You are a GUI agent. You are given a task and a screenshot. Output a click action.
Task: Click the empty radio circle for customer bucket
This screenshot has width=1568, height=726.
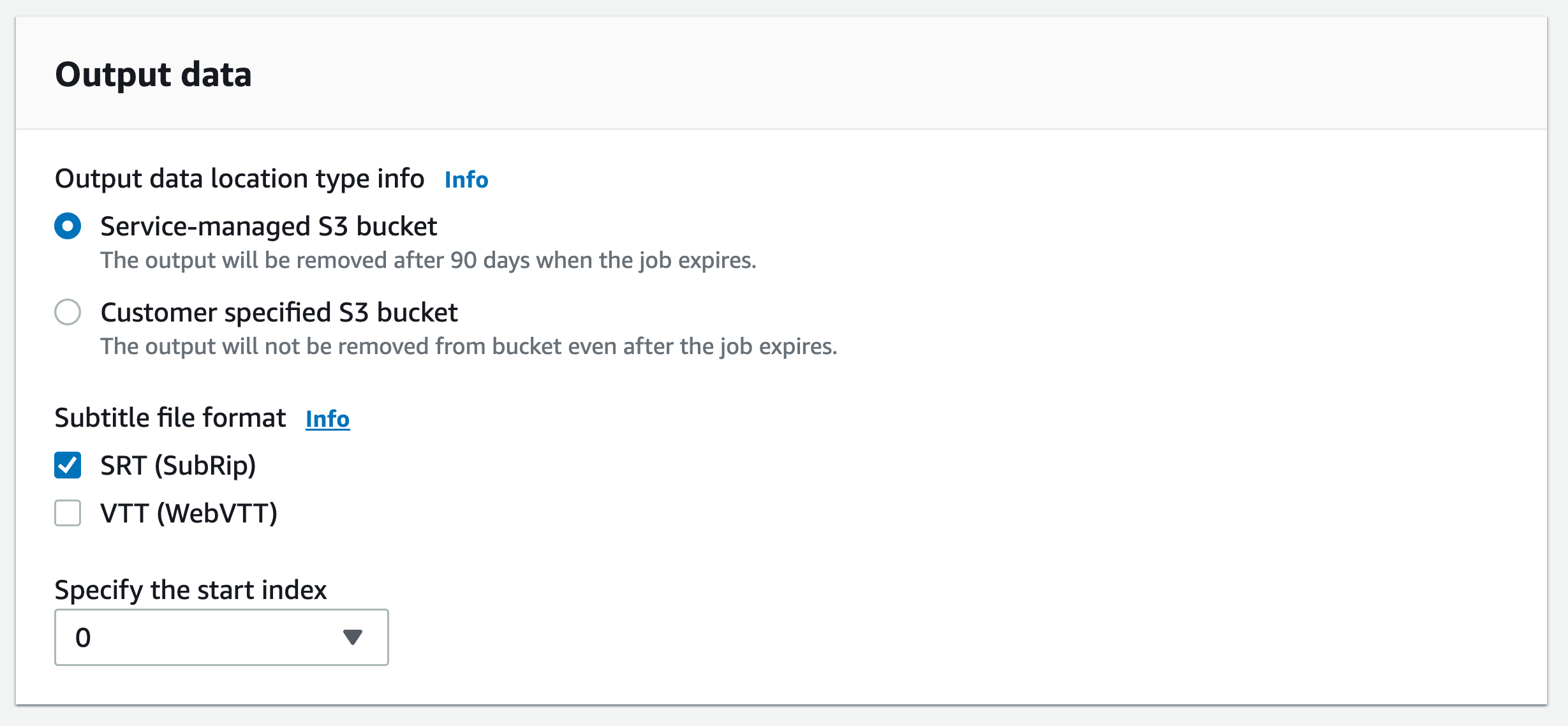tap(68, 312)
